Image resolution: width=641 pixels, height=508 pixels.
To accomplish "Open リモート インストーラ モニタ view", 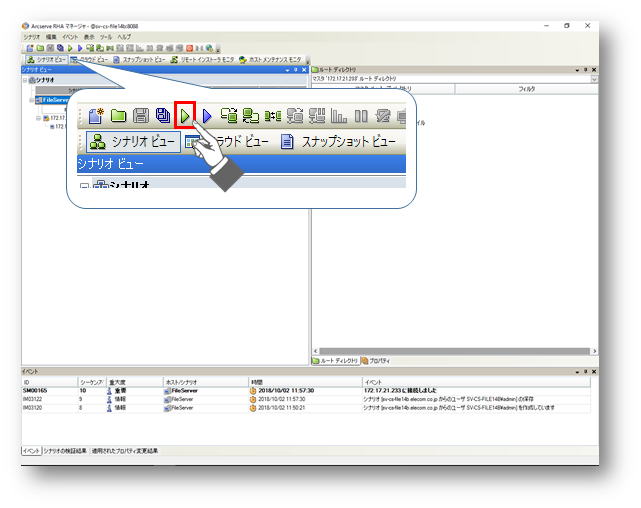I will tap(203, 60).
